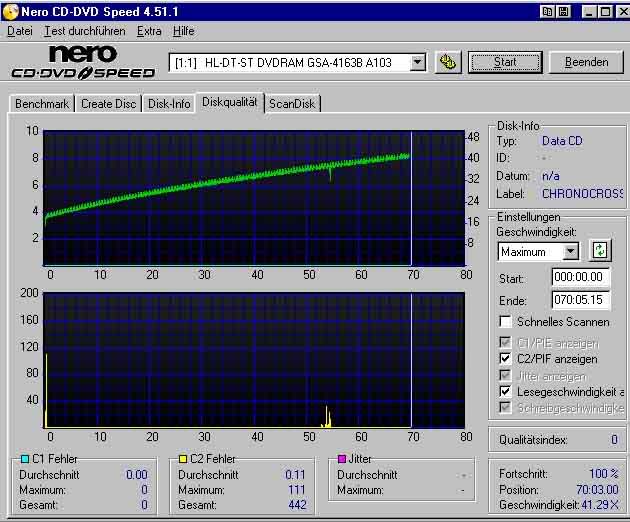Click the green read speed graph
Image resolution: width=630 pixels, height=522 pixels.
pos(254,198)
